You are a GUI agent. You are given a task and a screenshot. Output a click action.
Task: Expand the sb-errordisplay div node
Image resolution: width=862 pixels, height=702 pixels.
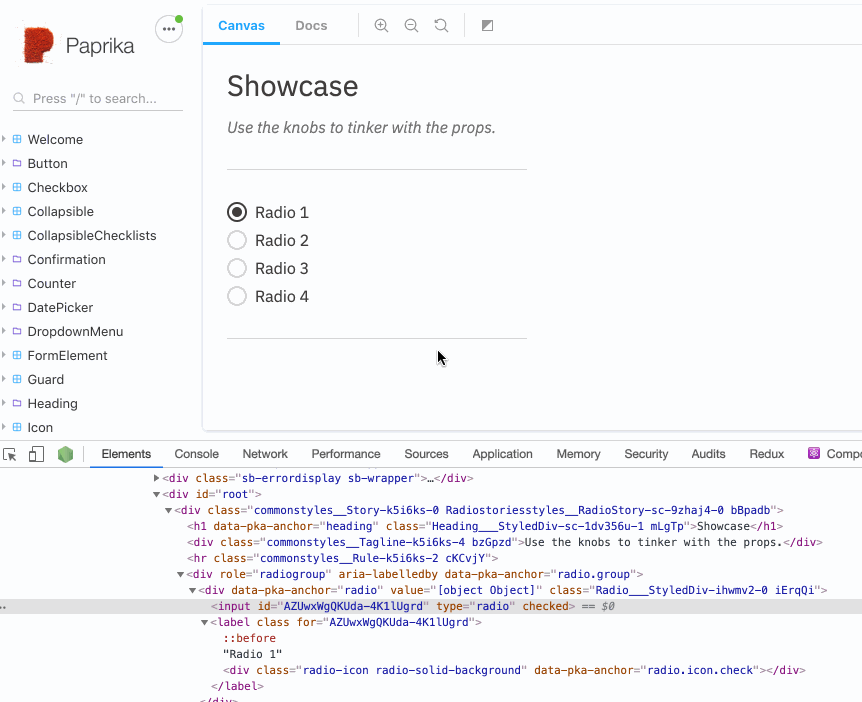pos(156,478)
